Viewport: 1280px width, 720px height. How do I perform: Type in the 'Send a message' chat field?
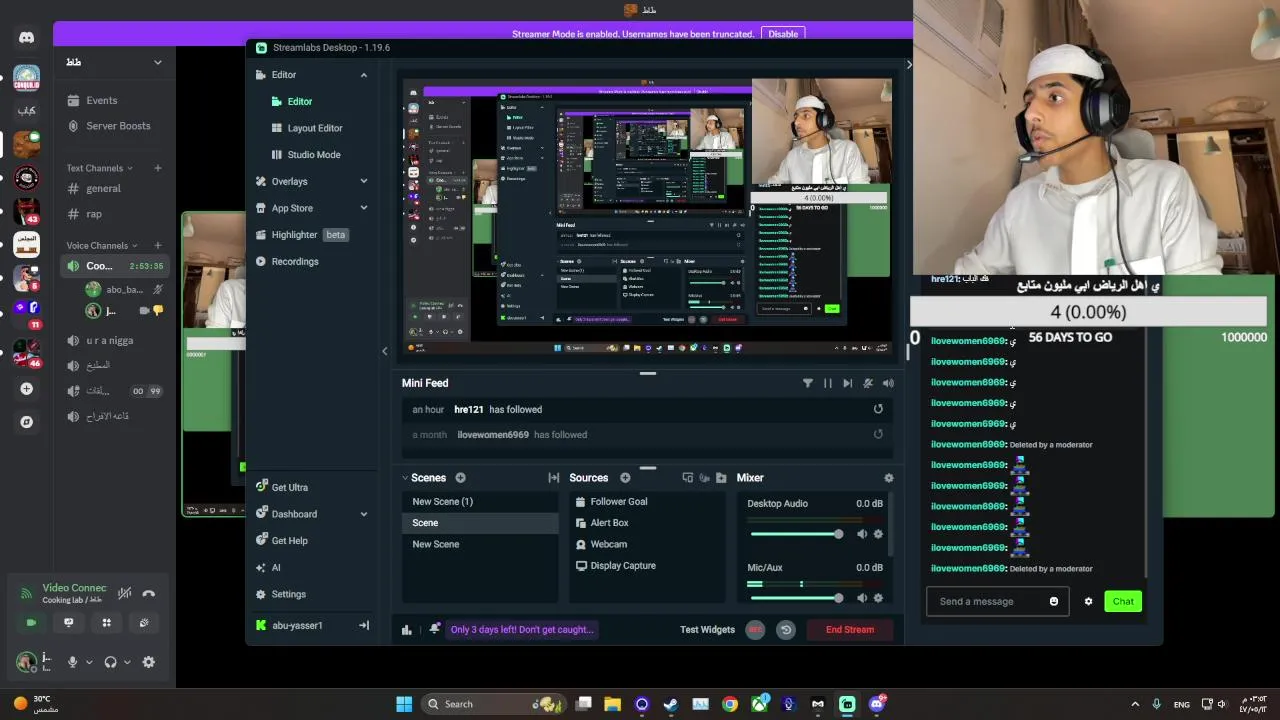coord(988,602)
